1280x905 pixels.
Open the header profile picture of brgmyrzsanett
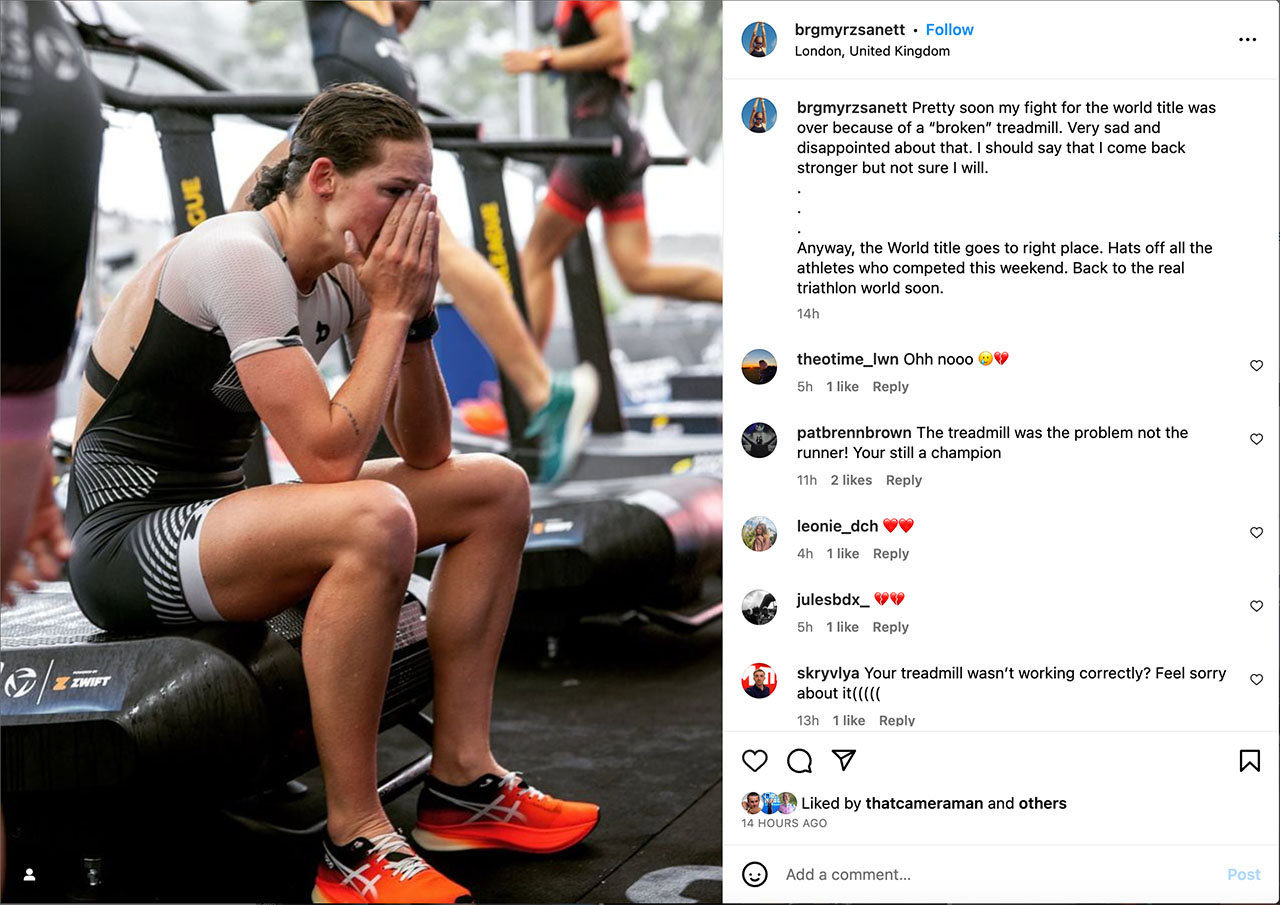(759, 40)
